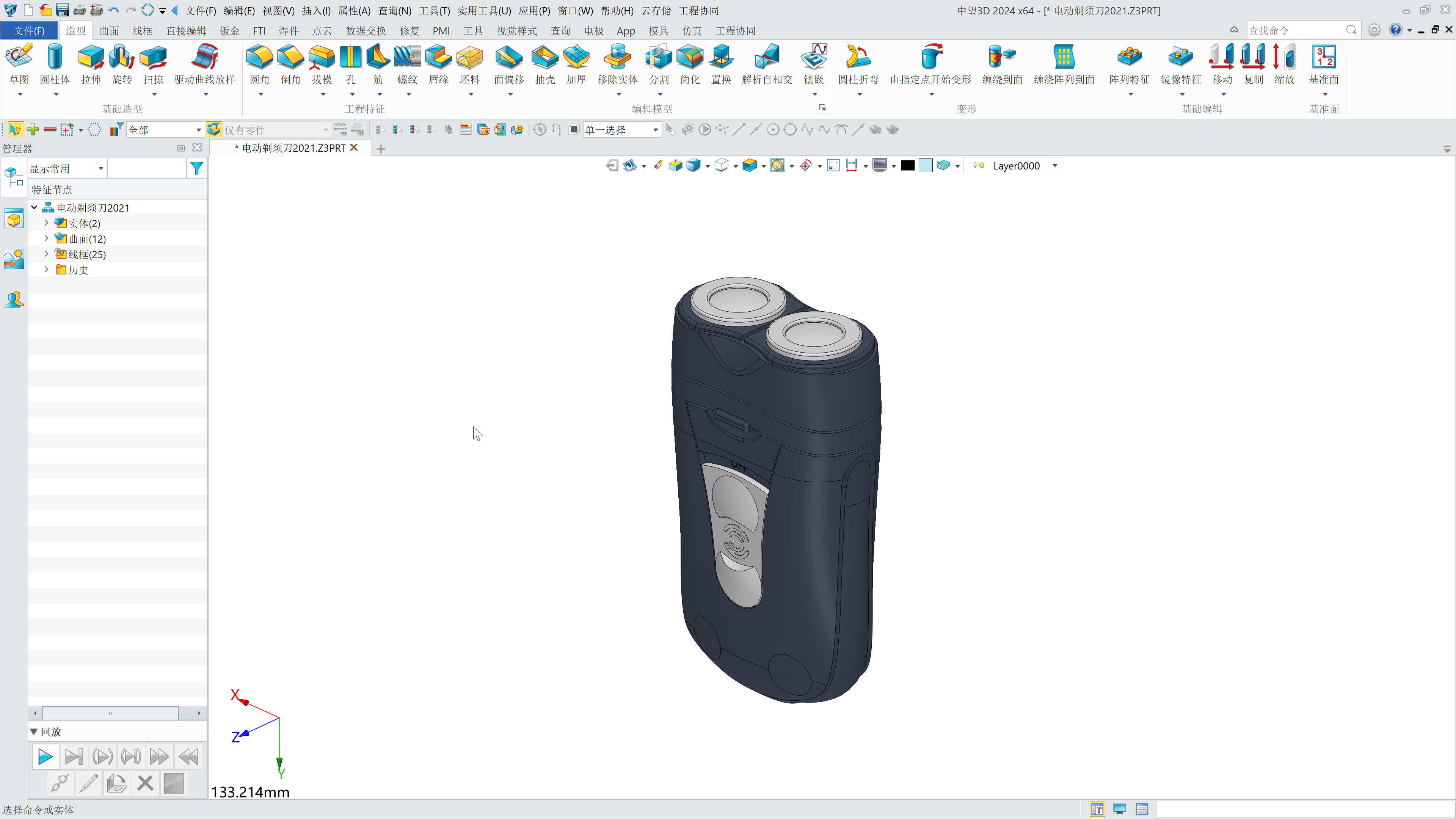Viewport: 1456px width, 819px height.
Task: Click the manager horizontal scrollbar
Action: click(x=110, y=713)
